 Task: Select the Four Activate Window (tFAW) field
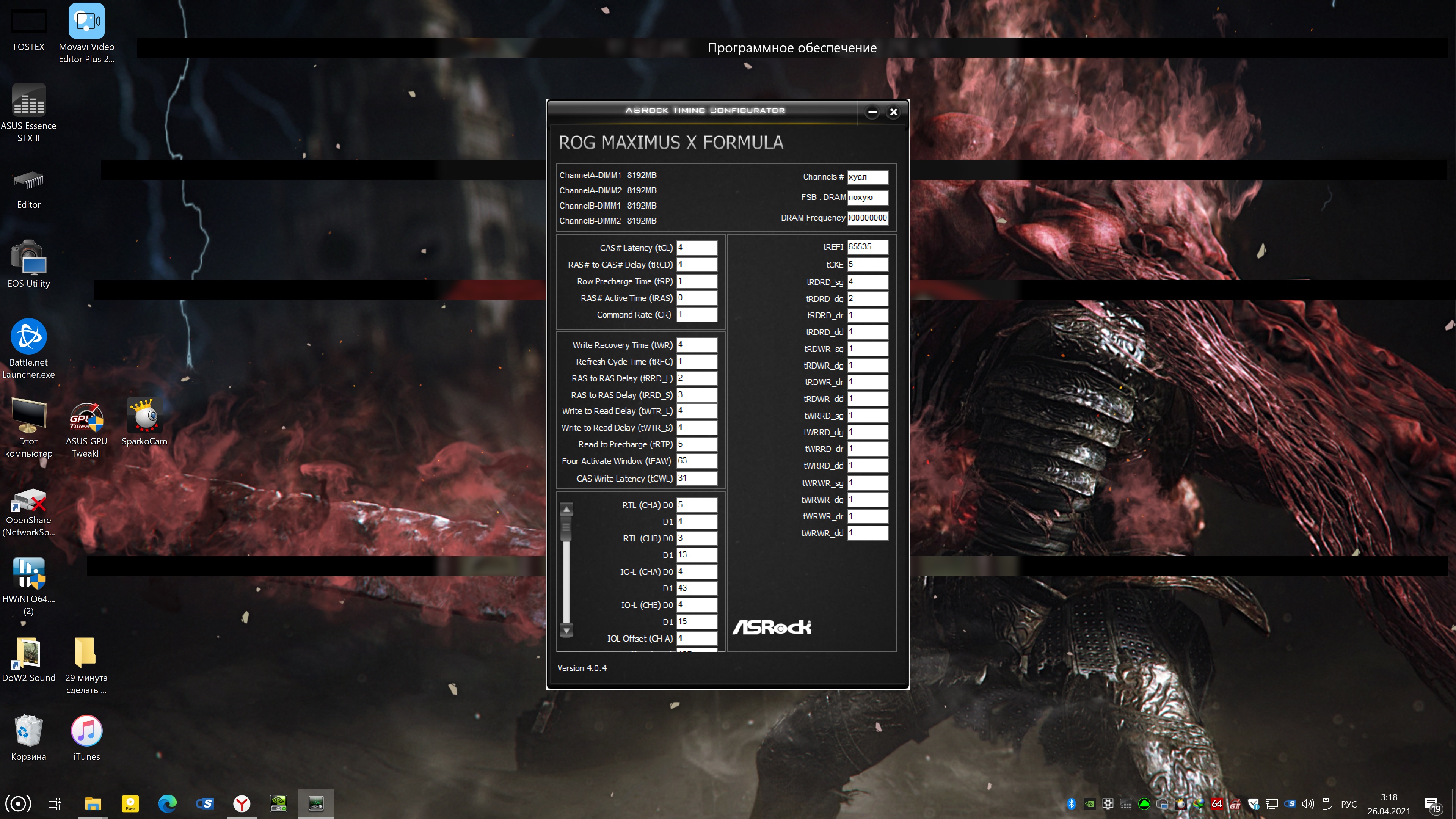point(697,461)
